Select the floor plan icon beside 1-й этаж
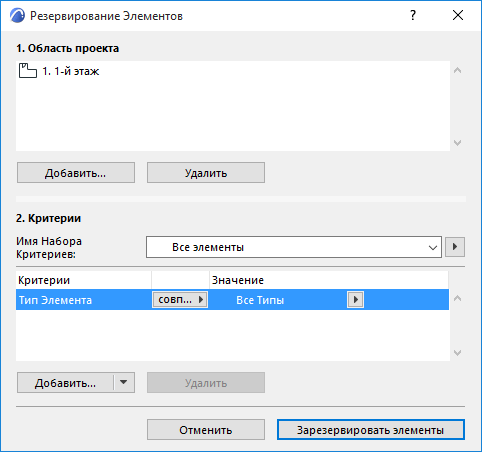Screen dimensions: 482x452 [28, 71]
